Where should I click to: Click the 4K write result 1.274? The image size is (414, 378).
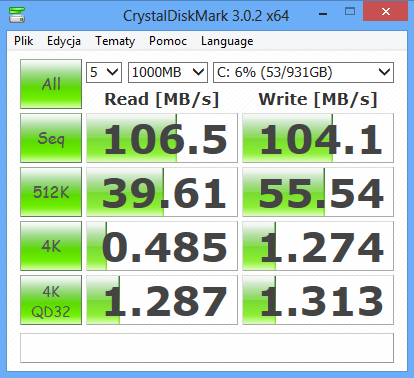click(318, 246)
